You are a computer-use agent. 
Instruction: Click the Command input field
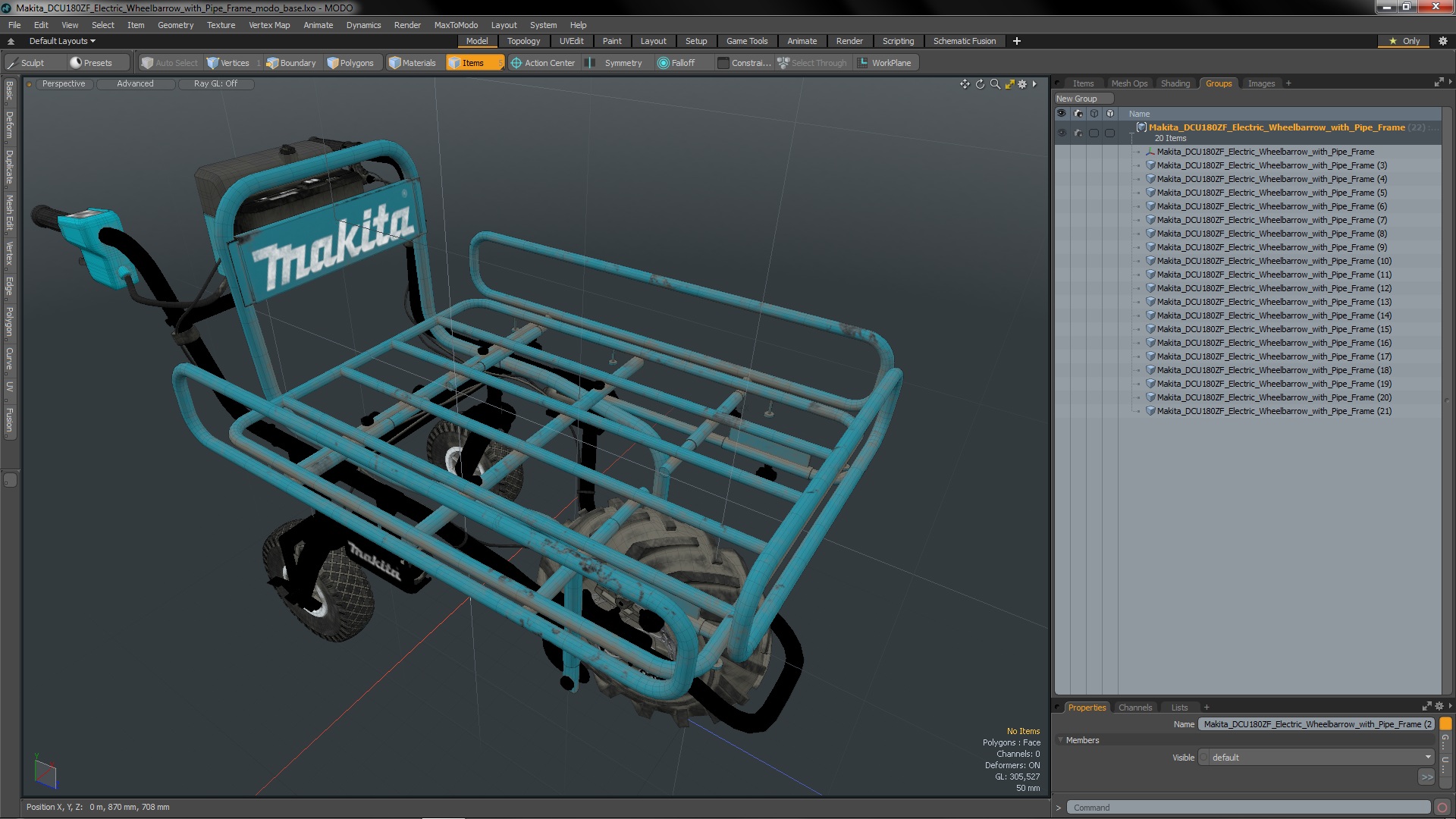coord(1247,808)
